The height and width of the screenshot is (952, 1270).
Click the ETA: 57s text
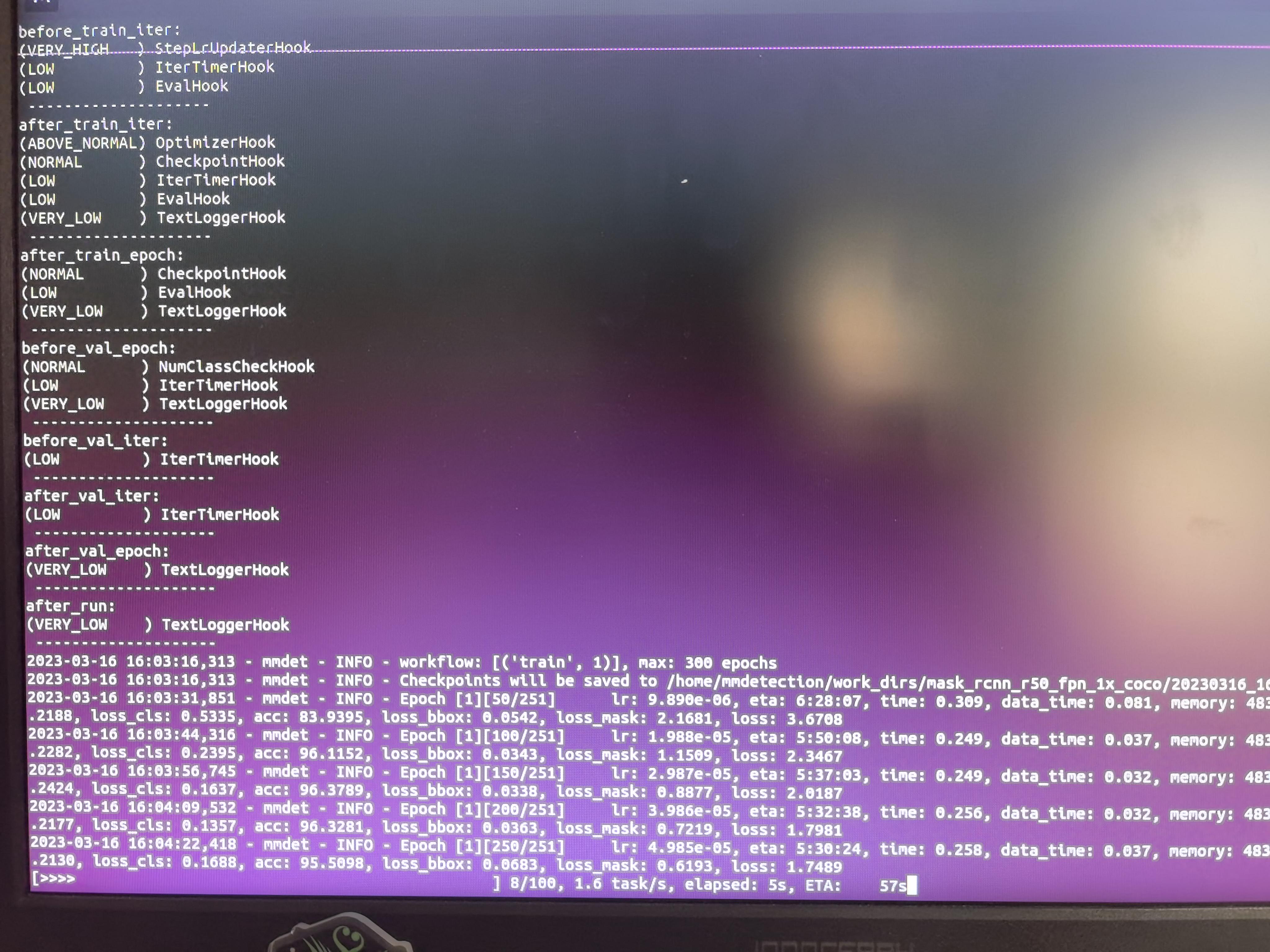coord(855,886)
